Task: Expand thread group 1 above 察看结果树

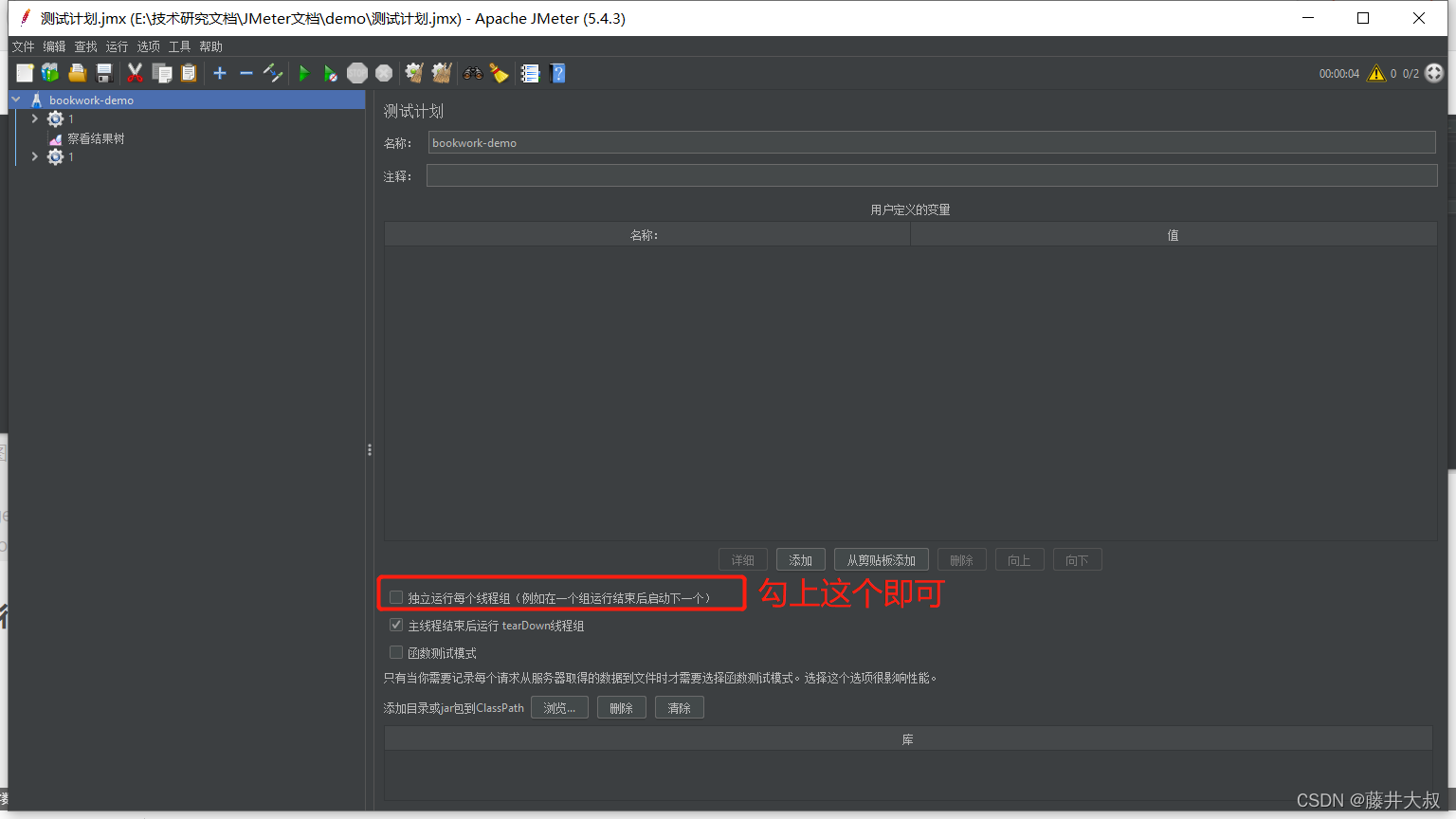Action: coord(35,118)
